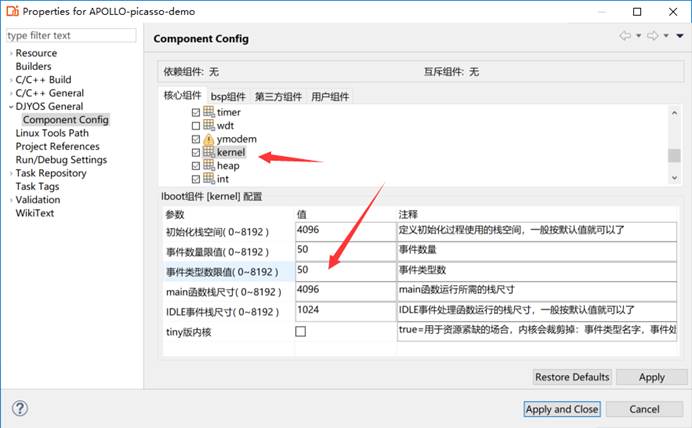692x428 pixels.
Task: Click the help question mark icon
Action: click(20, 409)
